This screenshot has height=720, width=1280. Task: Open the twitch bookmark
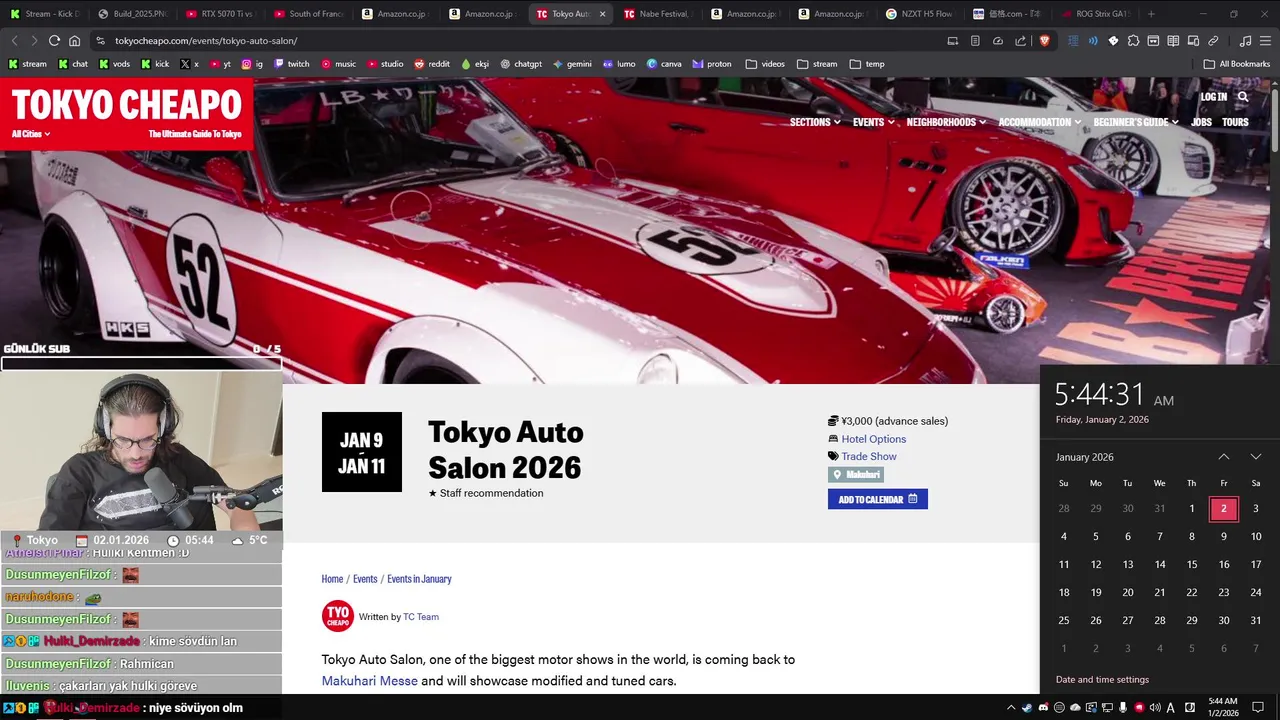[x=292, y=64]
